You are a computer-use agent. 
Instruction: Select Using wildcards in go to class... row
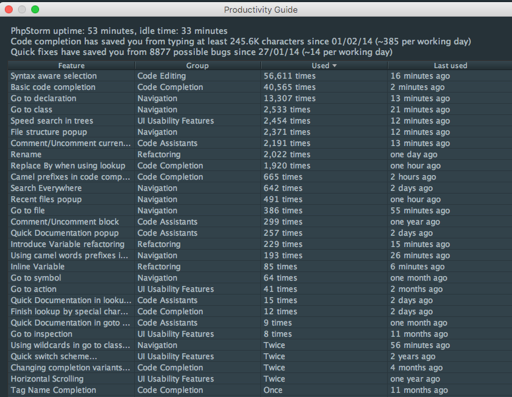[260, 345]
